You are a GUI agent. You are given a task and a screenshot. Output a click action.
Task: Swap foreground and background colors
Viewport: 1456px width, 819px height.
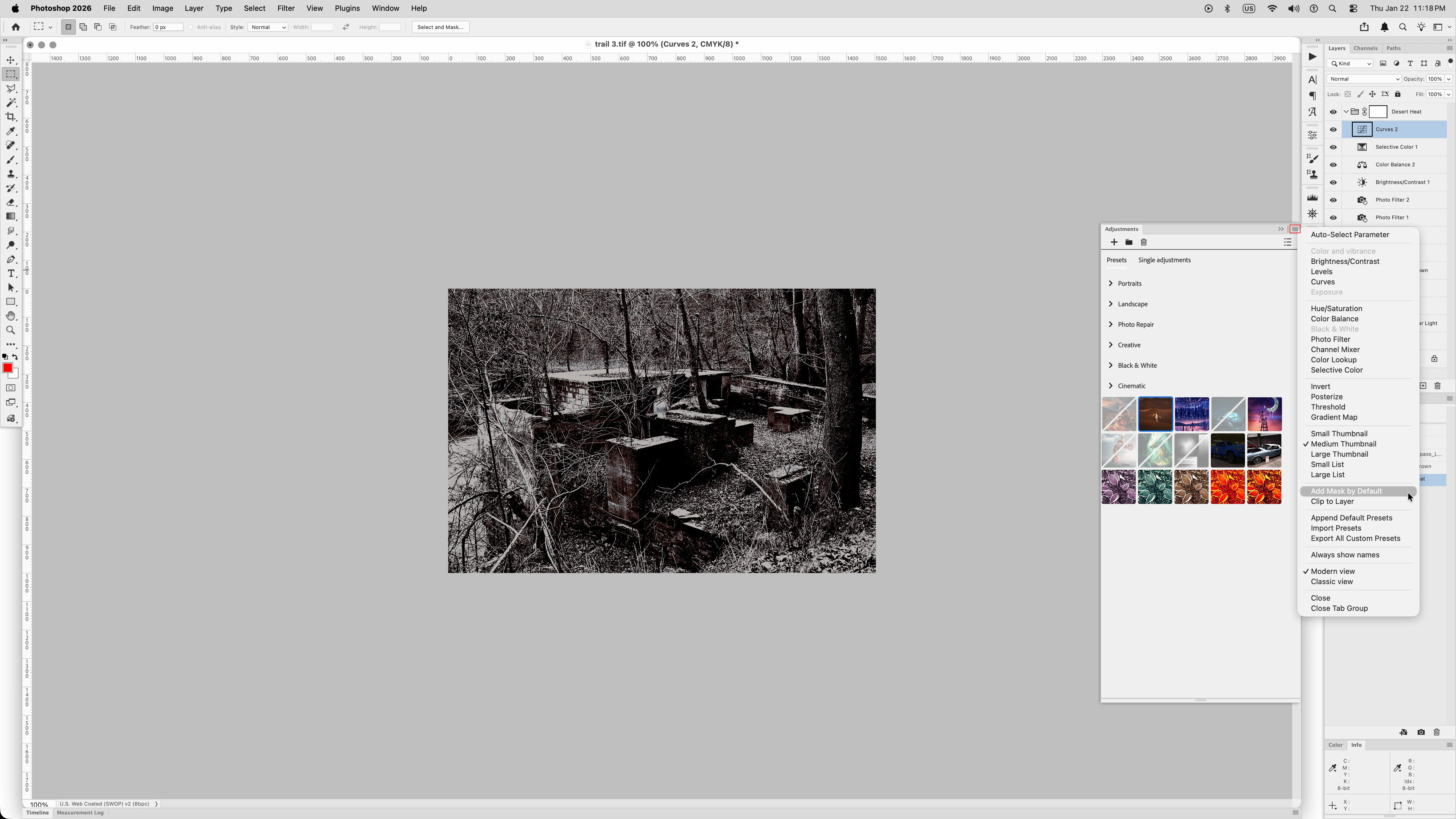click(15, 357)
